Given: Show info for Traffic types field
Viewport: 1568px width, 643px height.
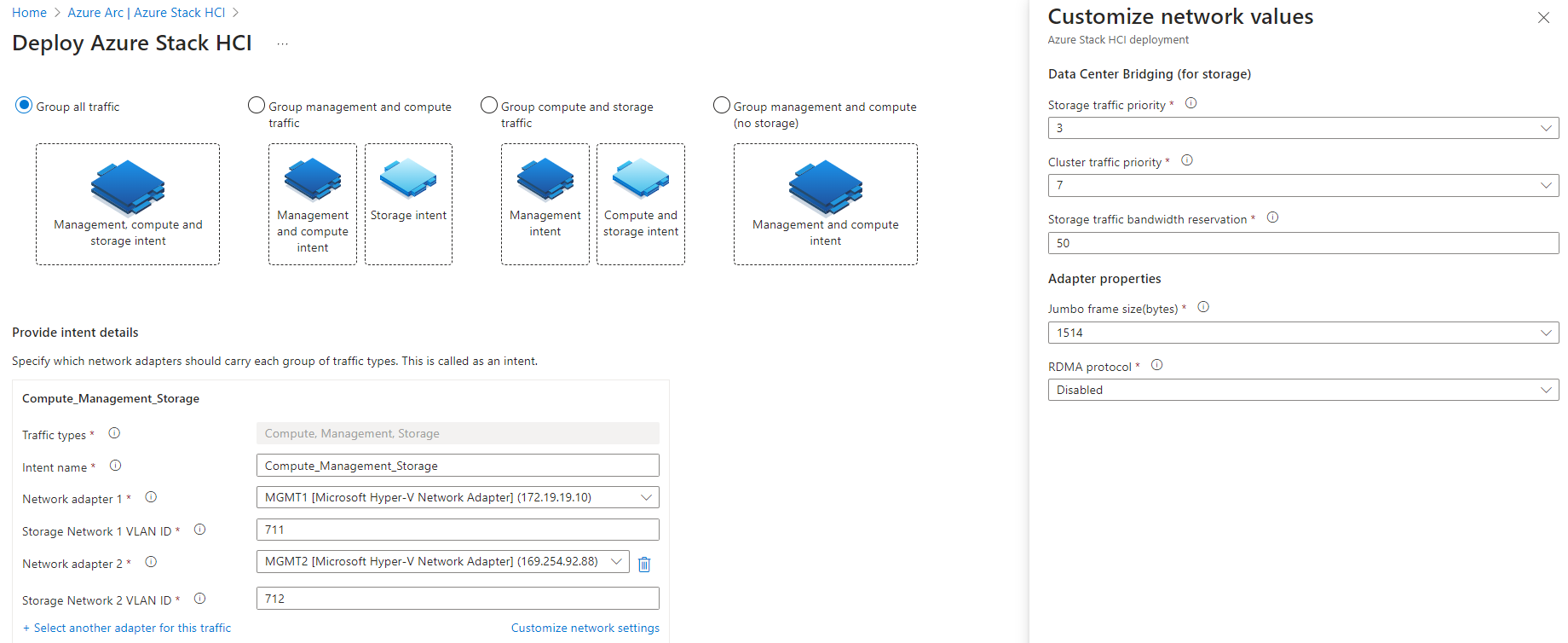Looking at the screenshot, I should click(114, 433).
